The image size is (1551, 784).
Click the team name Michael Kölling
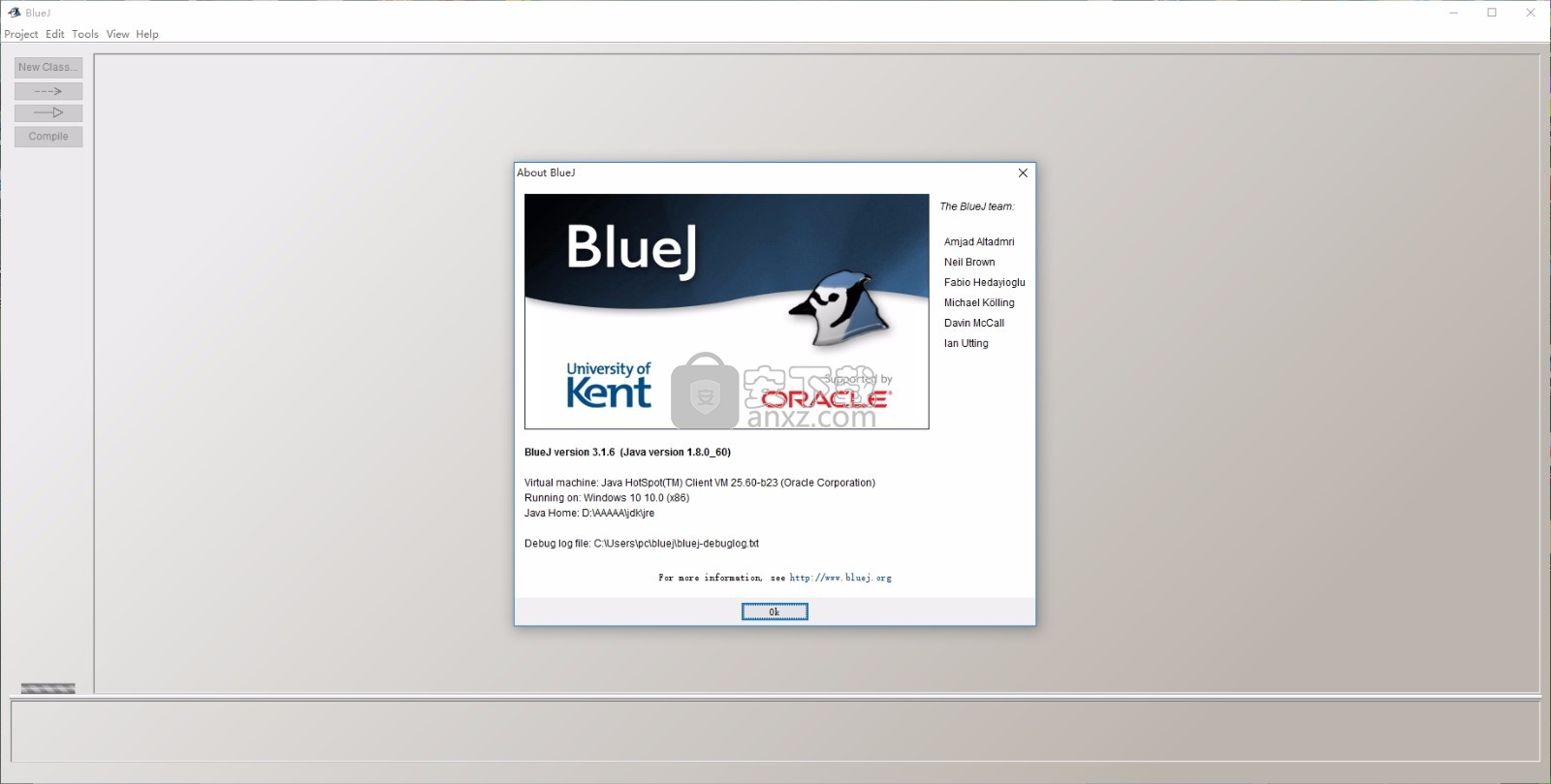tap(979, 303)
